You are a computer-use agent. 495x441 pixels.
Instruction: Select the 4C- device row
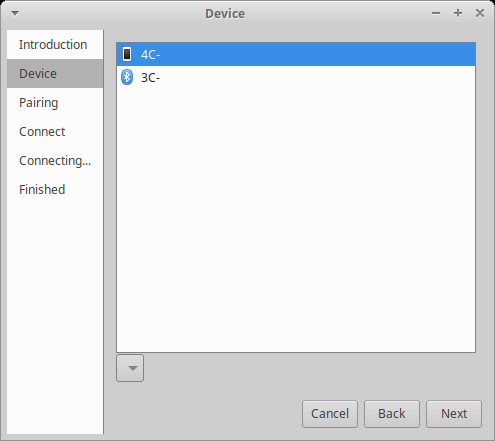click(x=296, y=54)
